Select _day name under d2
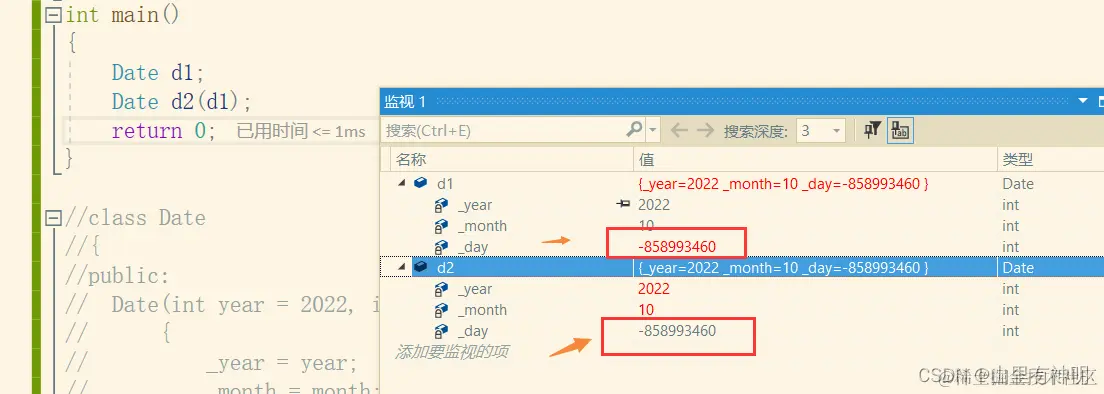The height and width of the screenshot is (394, 1104). tap(472, 331)
